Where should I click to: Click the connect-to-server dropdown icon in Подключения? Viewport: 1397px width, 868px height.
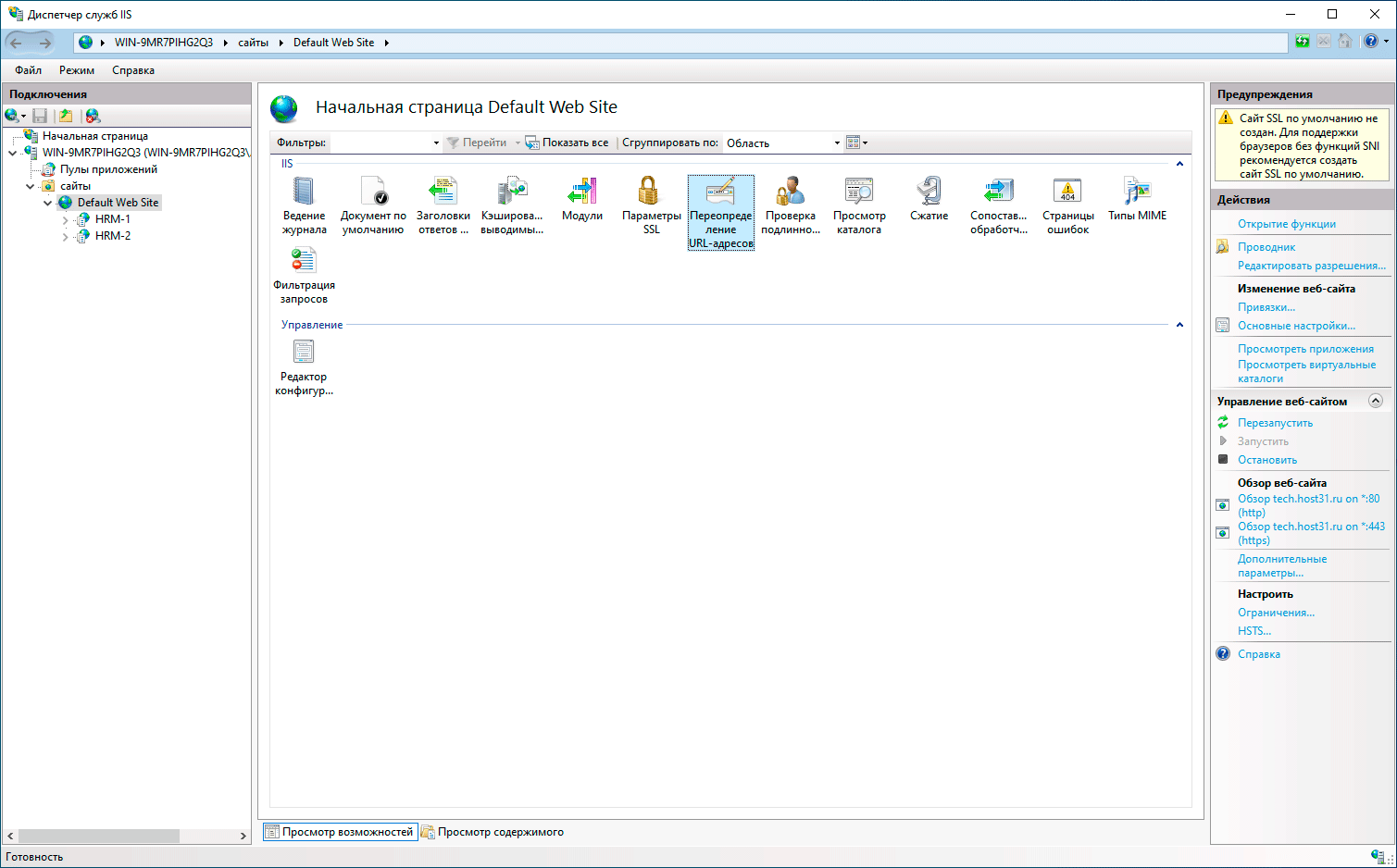(15, 116)
